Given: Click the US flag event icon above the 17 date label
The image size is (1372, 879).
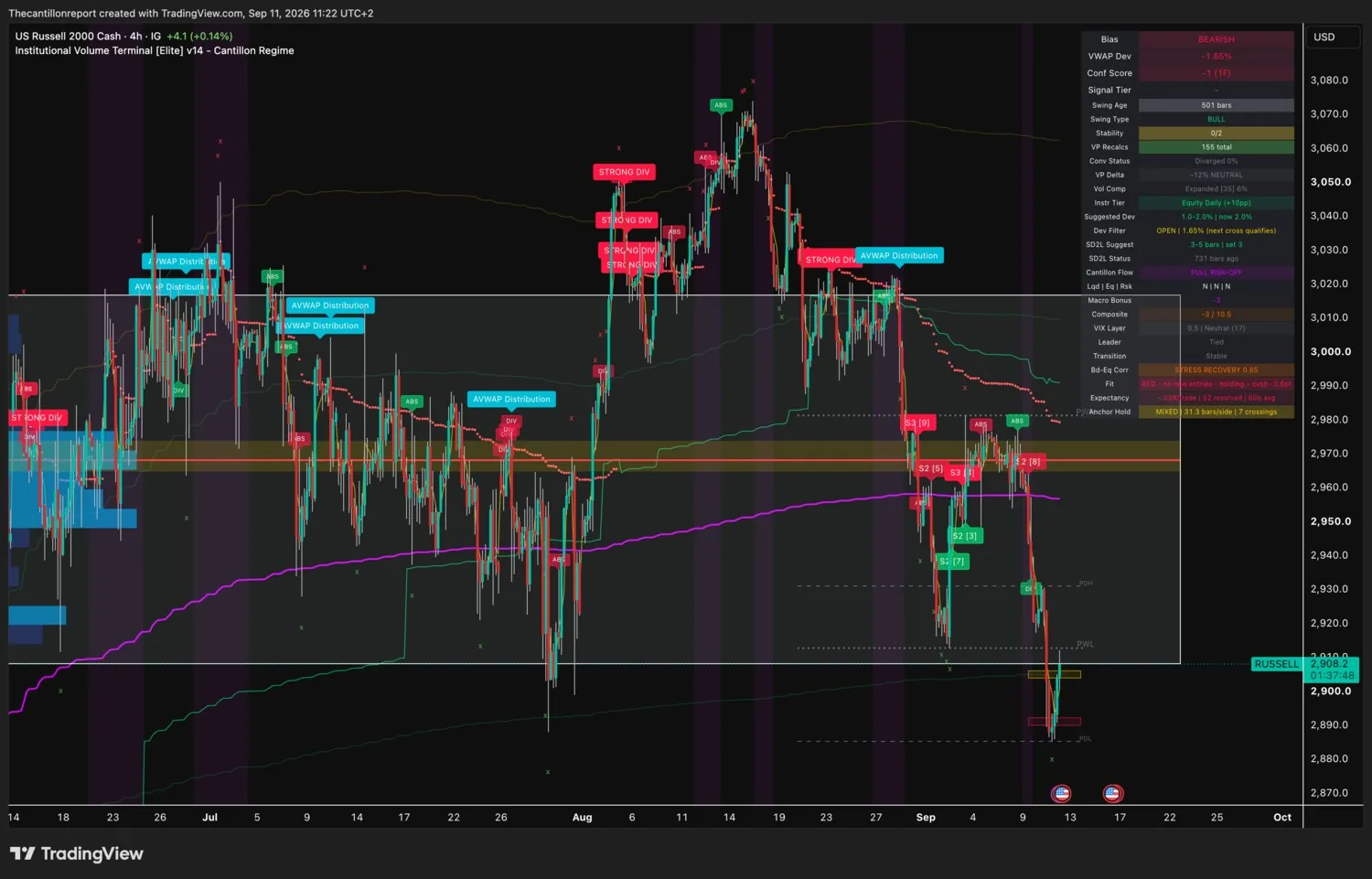Looking at the screenshot, I should tap(1112, 793).
